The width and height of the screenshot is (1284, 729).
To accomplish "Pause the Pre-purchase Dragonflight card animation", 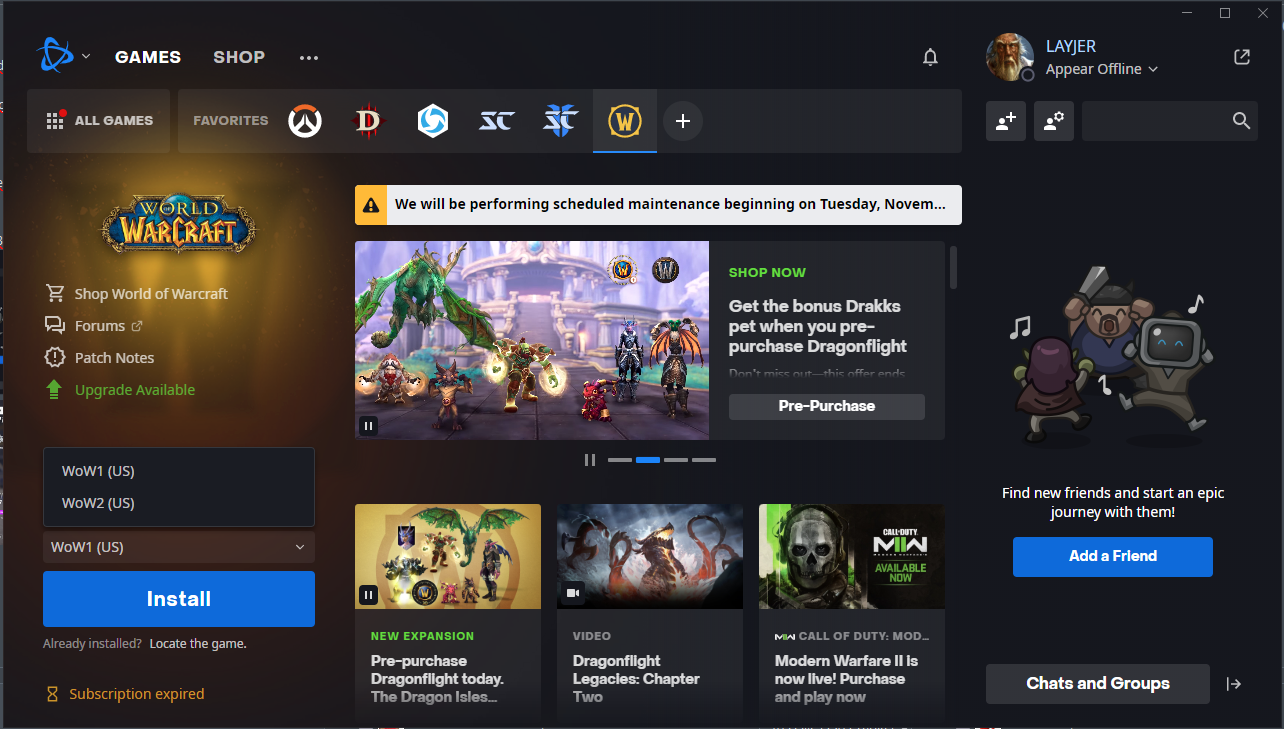I will [x=368, y=595].
